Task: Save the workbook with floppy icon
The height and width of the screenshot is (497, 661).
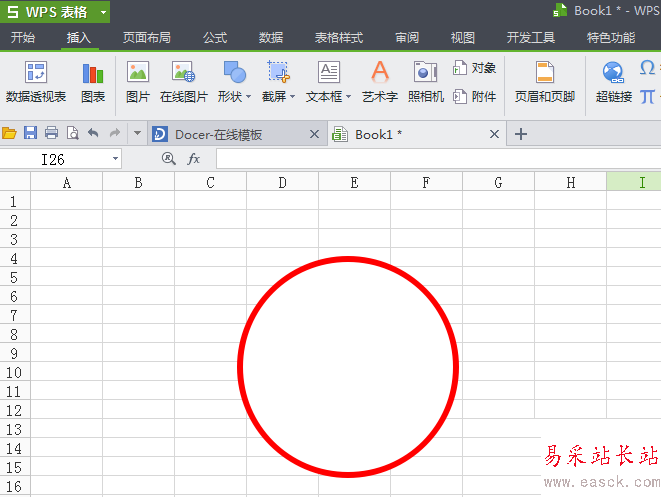Action: tap(30, 133)
